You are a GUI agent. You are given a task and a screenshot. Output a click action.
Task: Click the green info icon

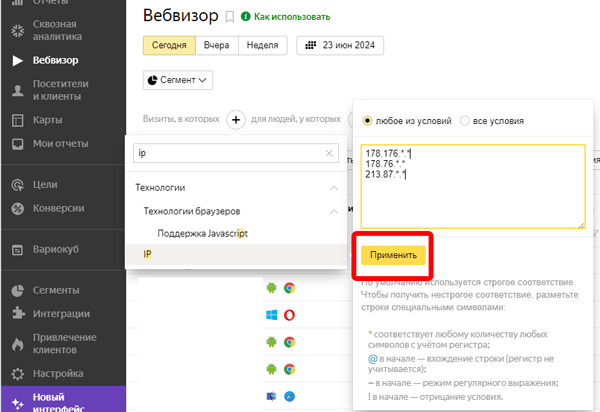click(x=245, y=16)
